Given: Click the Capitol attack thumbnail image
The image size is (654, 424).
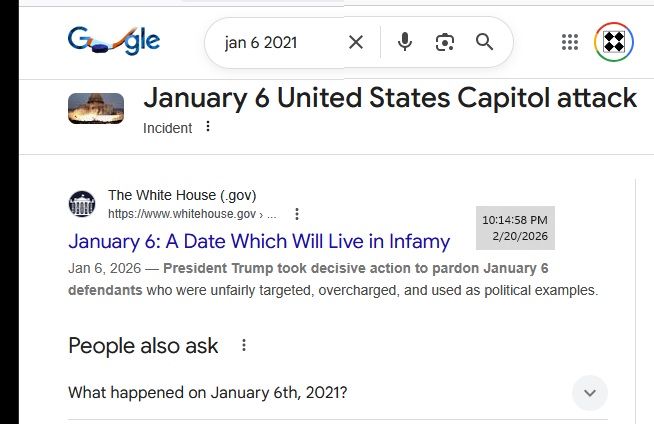Looking at the screenshot, I should [96, 108].
